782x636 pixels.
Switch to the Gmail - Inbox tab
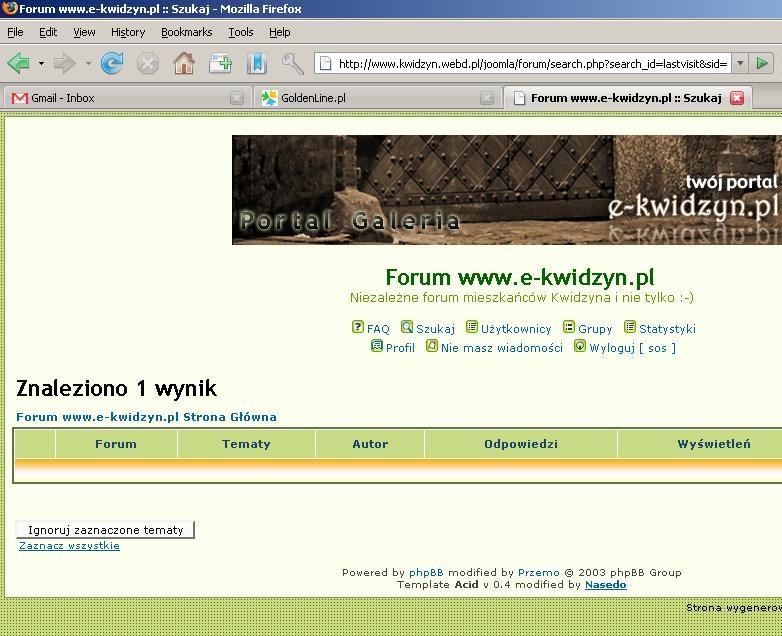pyautogui.click(x=120, y=98)
